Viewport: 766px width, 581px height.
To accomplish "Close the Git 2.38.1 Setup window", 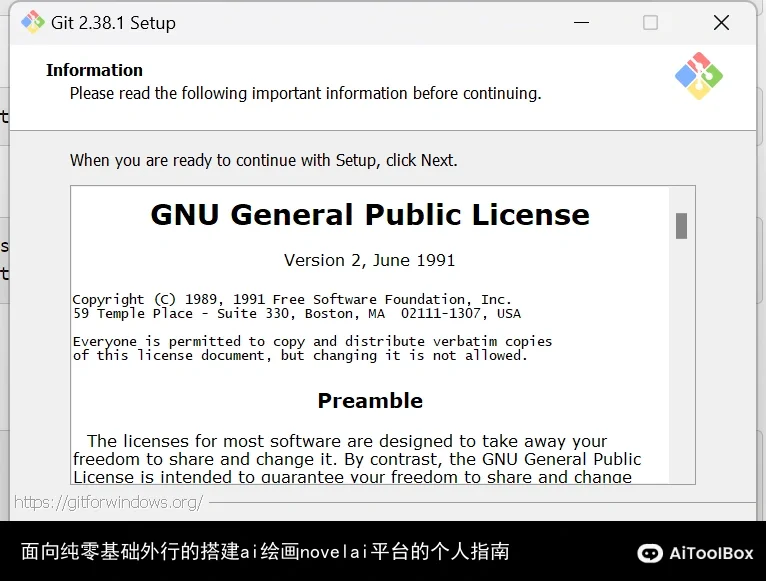I will (x=721, y=22).
